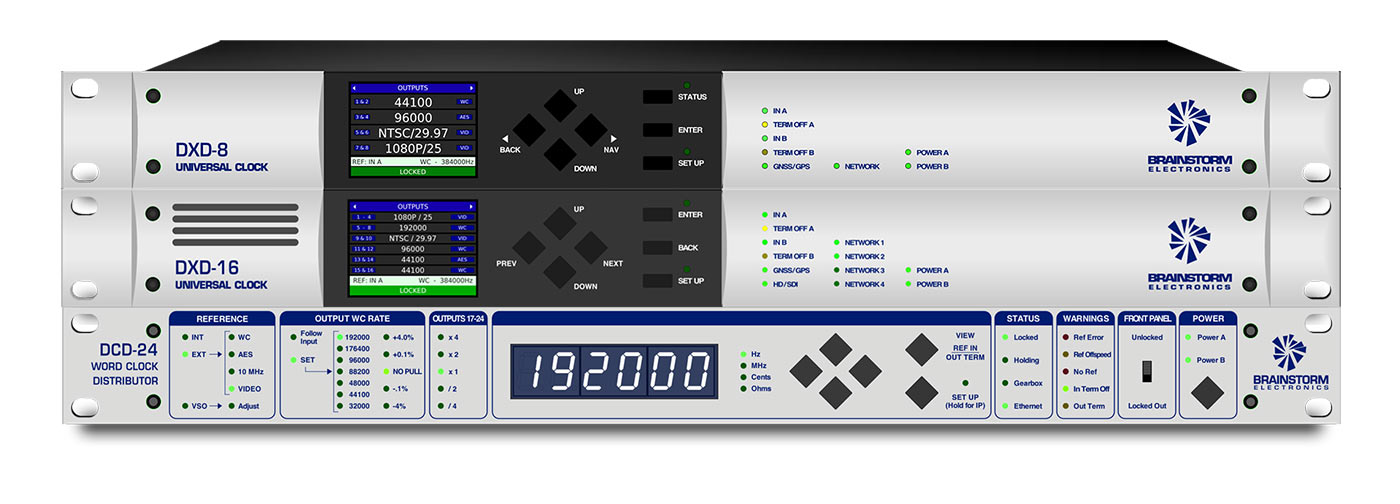
Task: Push the NEXT diamond button on DXD-16
Action: coord(591,247)
